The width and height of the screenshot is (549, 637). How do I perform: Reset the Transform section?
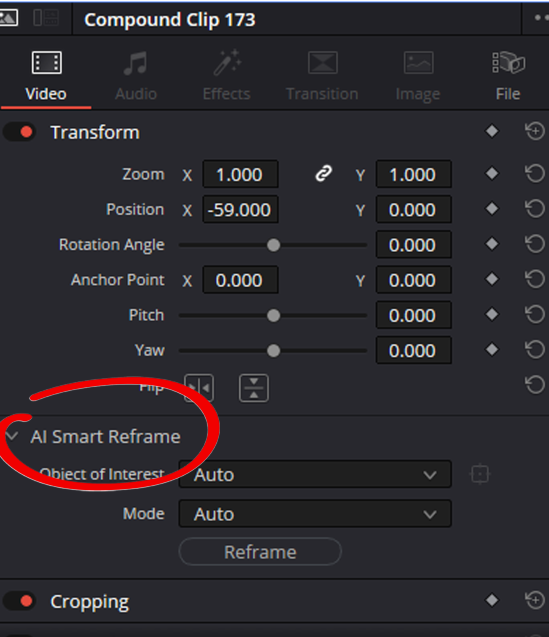535,131
